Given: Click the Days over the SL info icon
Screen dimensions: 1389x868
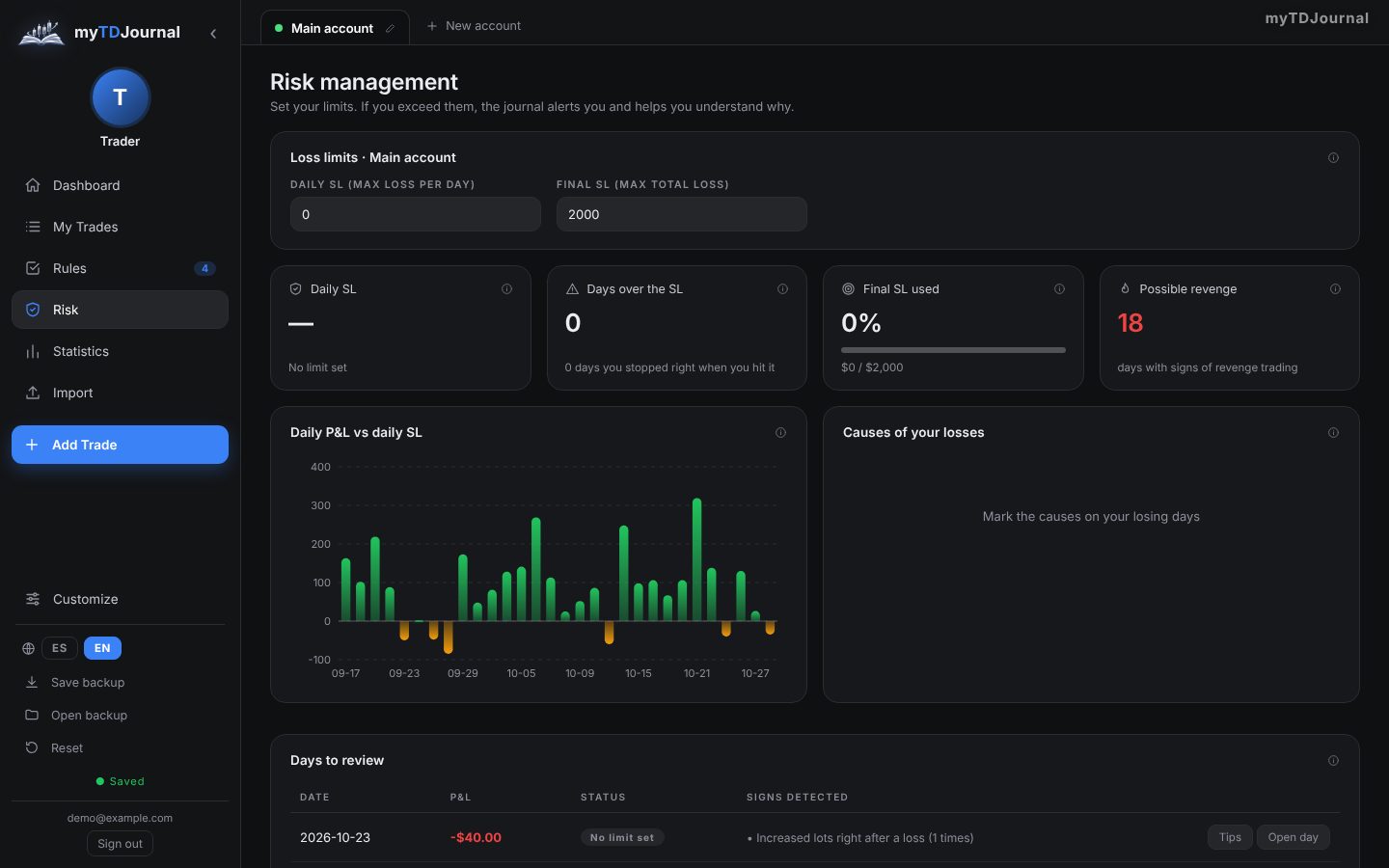Looking at the screenshot, I should point(782,288).
